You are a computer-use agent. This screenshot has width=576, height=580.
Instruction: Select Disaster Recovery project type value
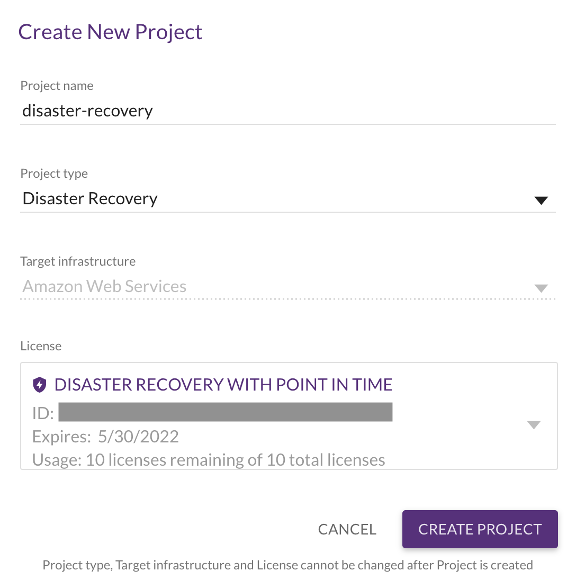coord(90,199)
